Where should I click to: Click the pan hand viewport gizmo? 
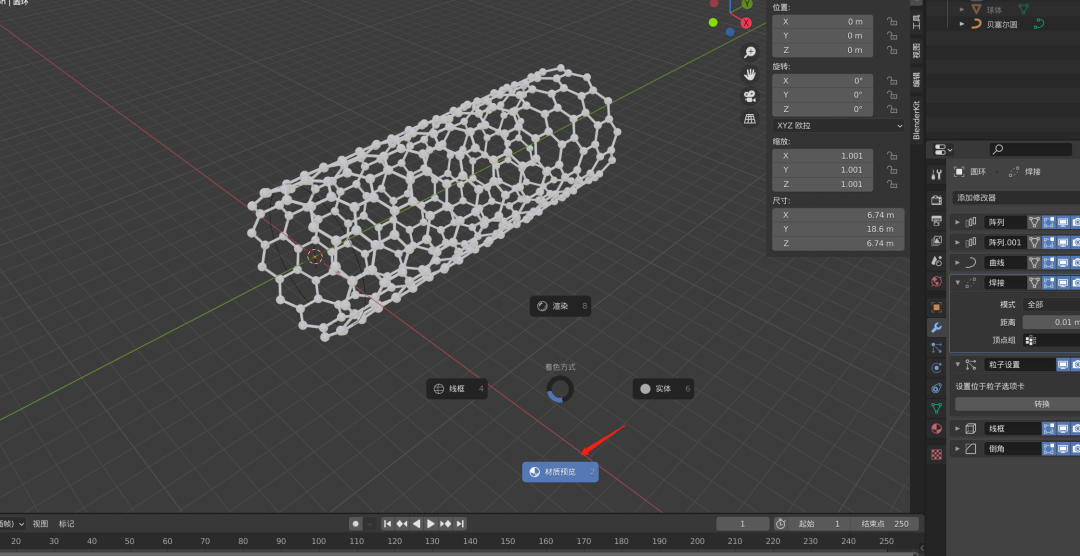pyautogui.click(x=749, y=74)
